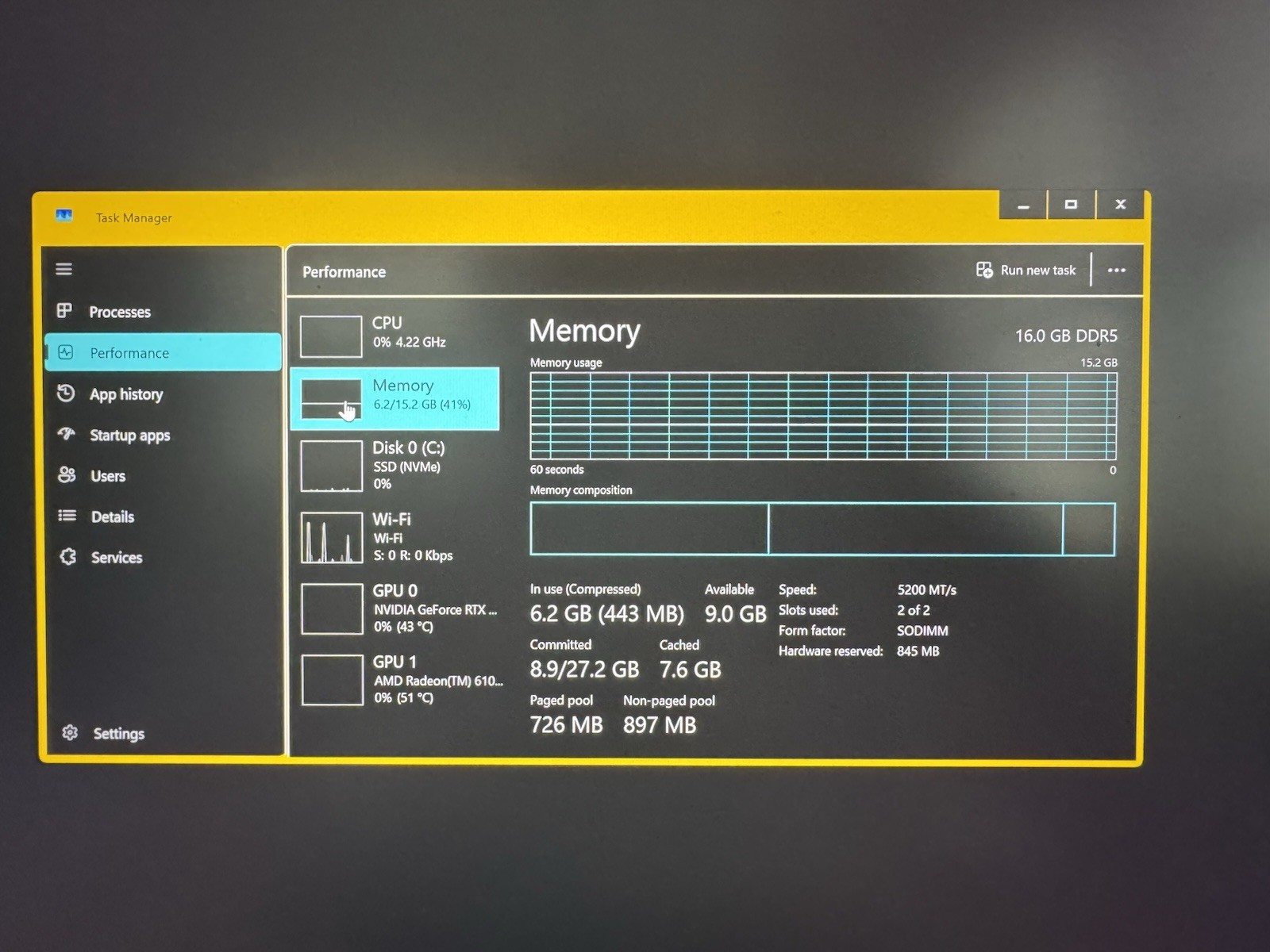Click the Memory heading text

tap(584, 332)
